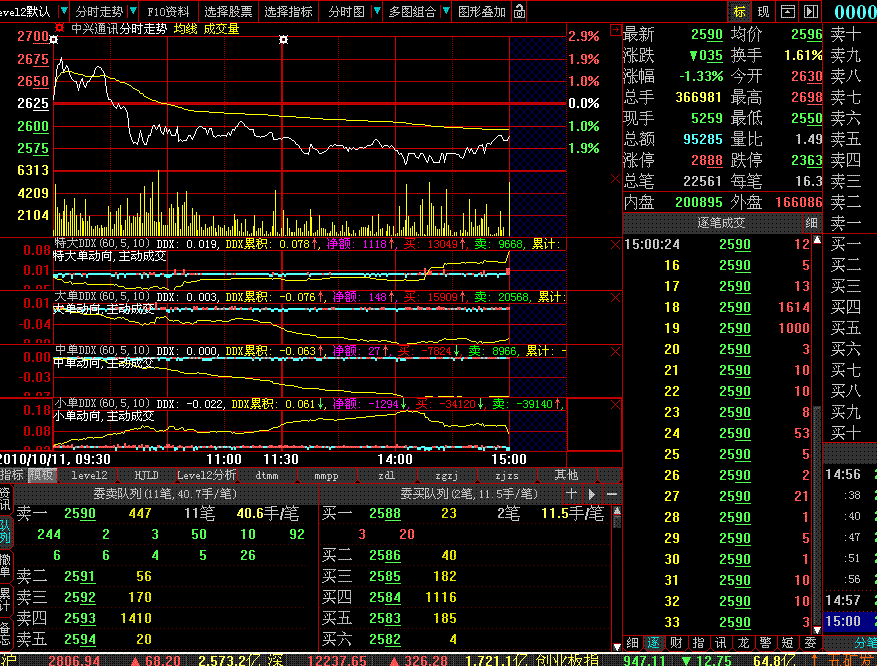Click the chart marker icon at 11:30
The image size is (877, 666).
284,40
